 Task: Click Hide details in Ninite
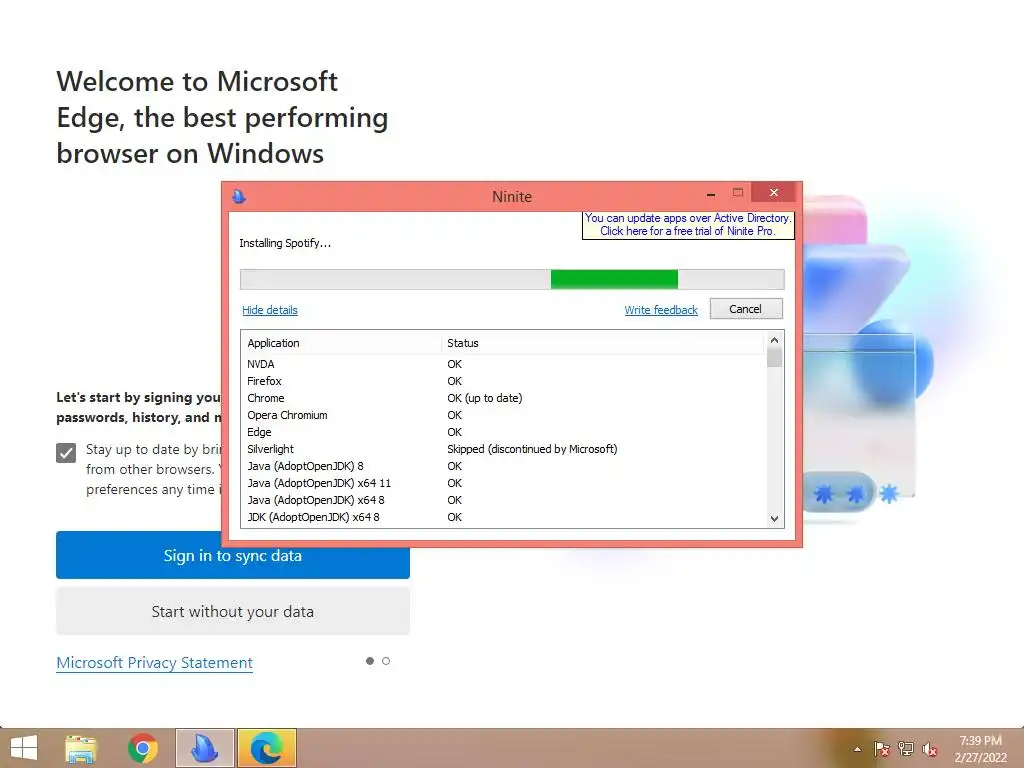pyautogui.click(x=270, y=310)
